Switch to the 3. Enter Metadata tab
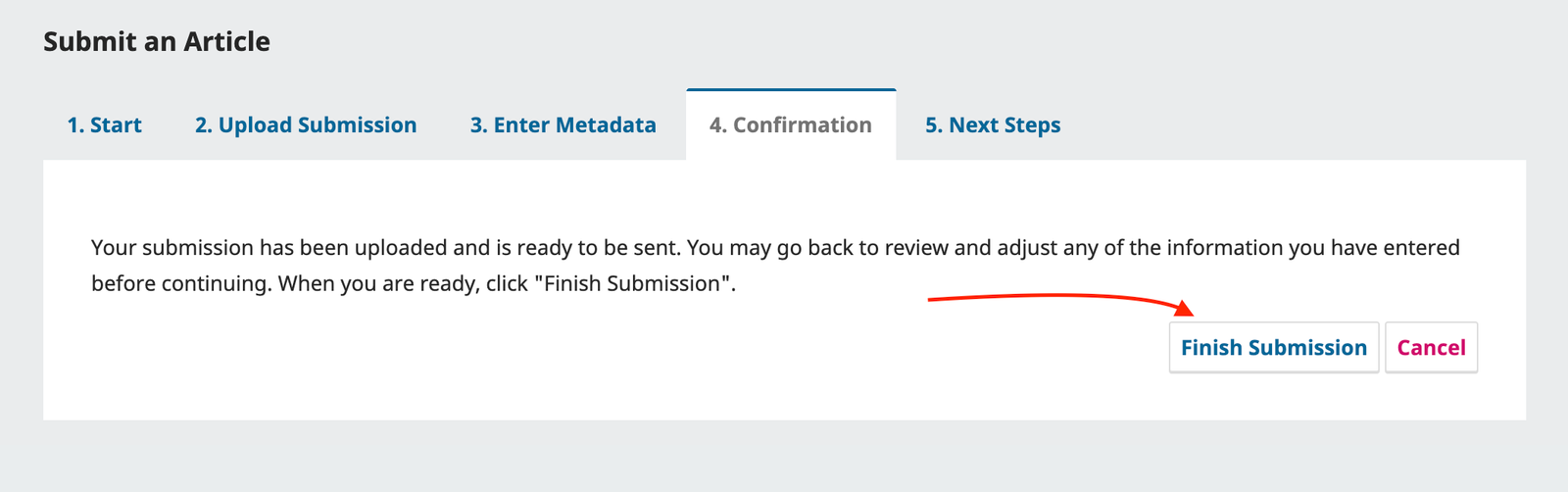 563,125
